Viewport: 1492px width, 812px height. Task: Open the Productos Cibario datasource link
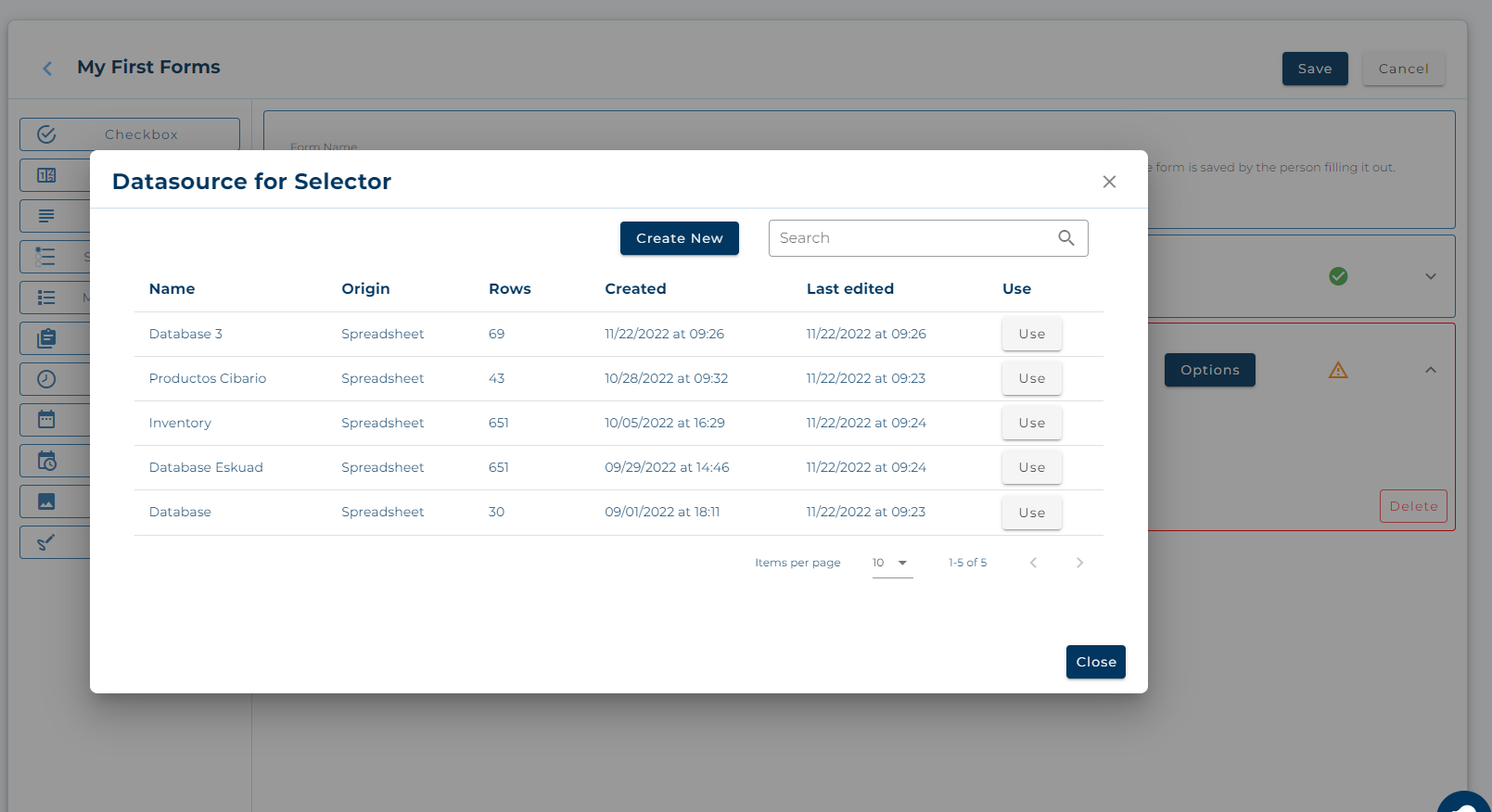(208, 378)
